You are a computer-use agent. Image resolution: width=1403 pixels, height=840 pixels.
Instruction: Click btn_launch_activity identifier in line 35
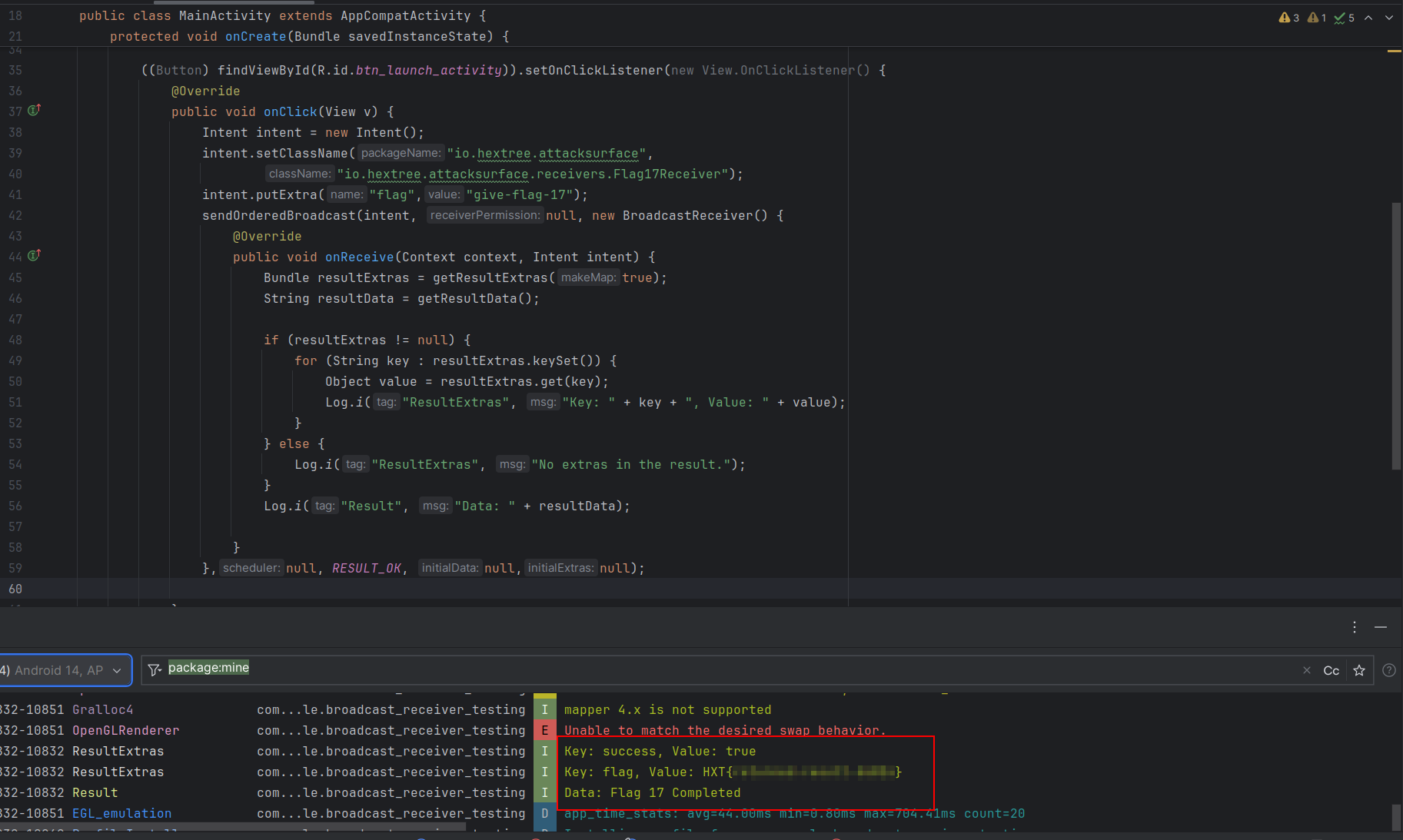429,70
